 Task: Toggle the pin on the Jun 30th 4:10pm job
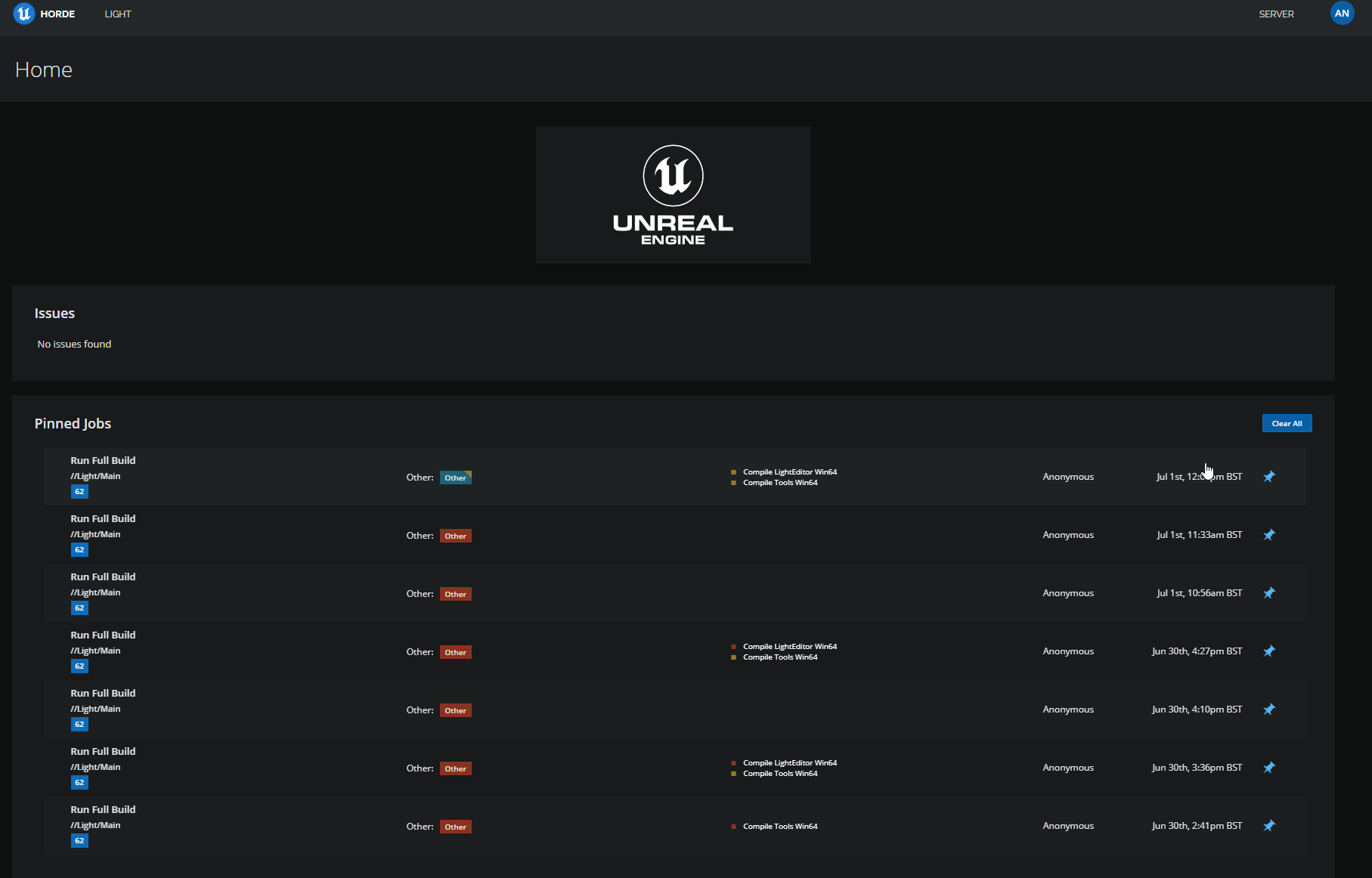point(1269,710)
